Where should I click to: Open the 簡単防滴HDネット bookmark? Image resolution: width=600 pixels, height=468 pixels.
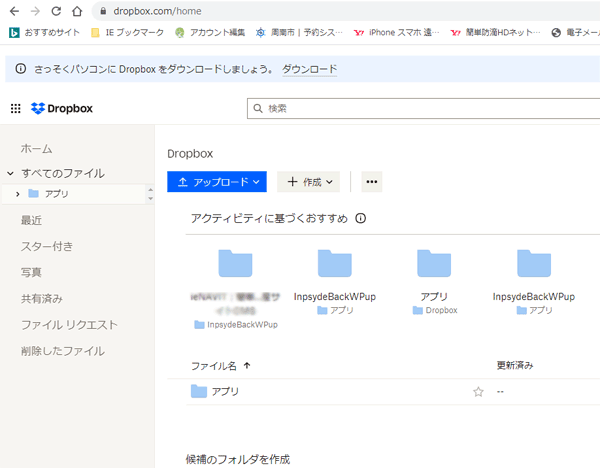pos(496,33)
